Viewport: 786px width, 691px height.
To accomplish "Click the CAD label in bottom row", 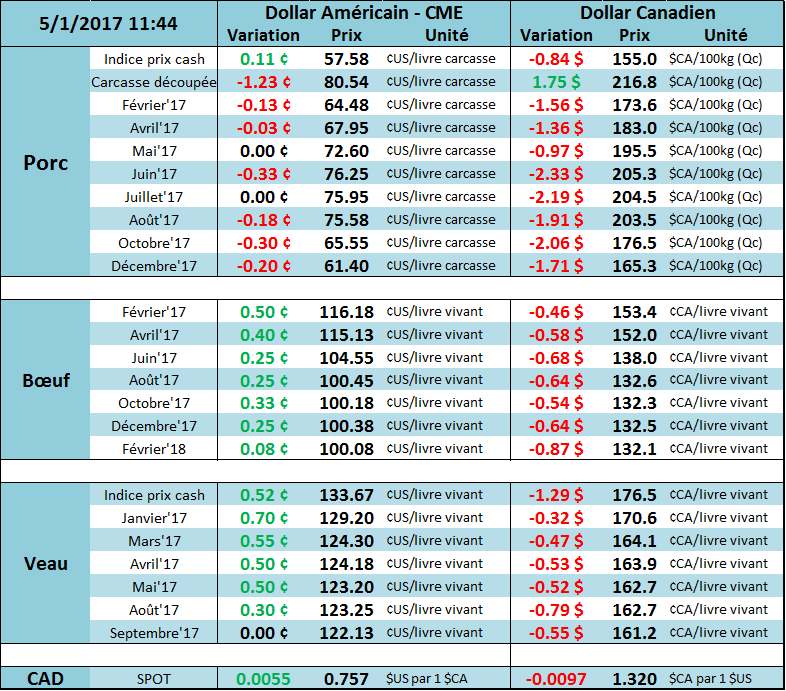I will tap(46, 679).
